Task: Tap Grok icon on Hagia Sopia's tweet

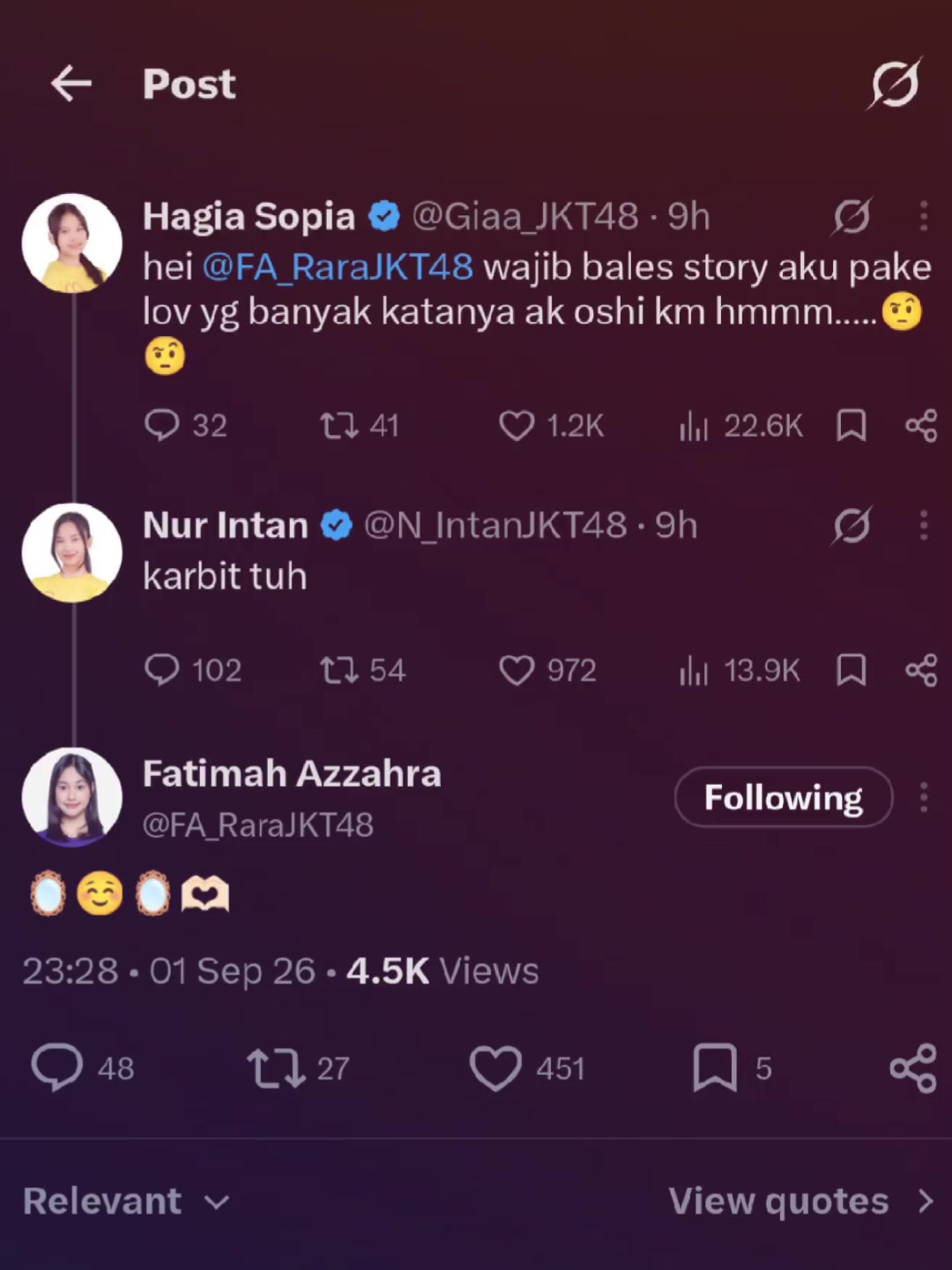Action: click(852, 216)
